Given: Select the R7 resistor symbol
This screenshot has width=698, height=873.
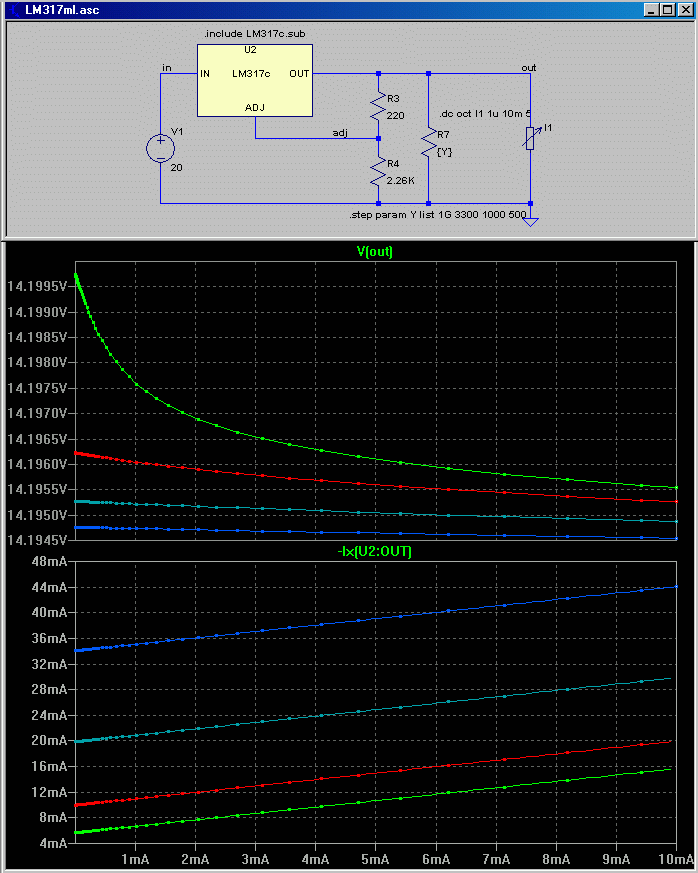Looking at the screenshot, I should 428,143.
